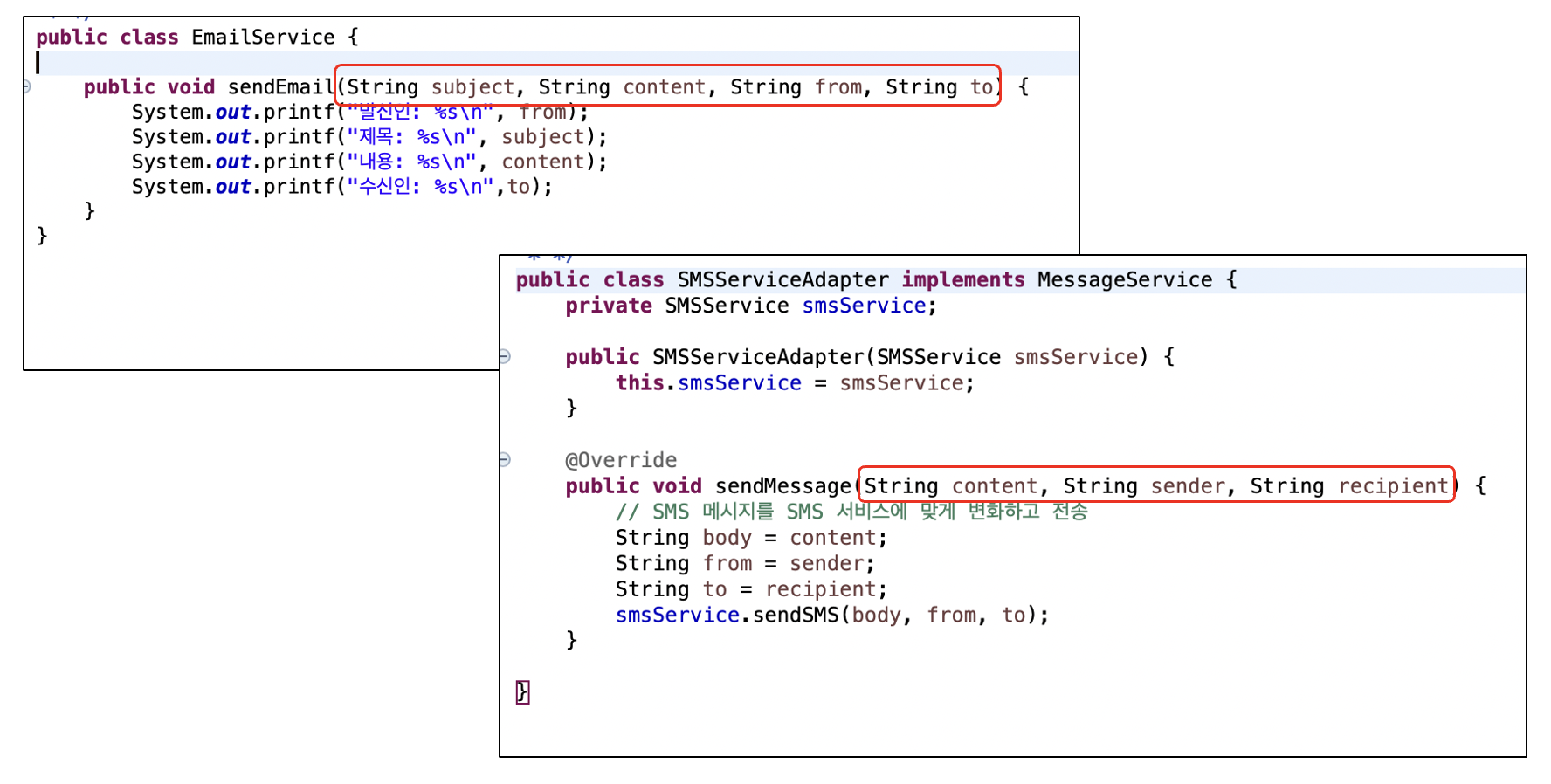Click the SMS 메시지를 comment line
Viewport: 1551px width, 784px height.
click(851, 512)
